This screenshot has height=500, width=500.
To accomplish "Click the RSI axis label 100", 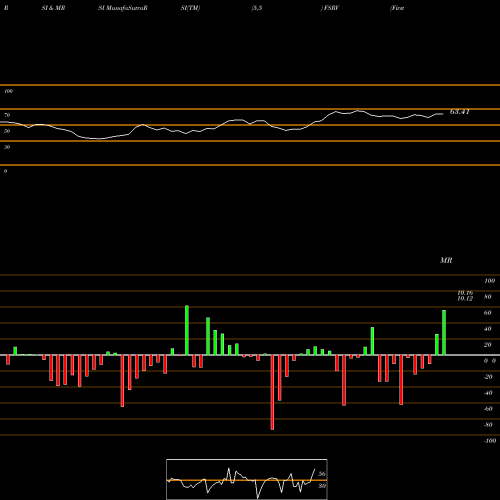I will tap(8, 91).
